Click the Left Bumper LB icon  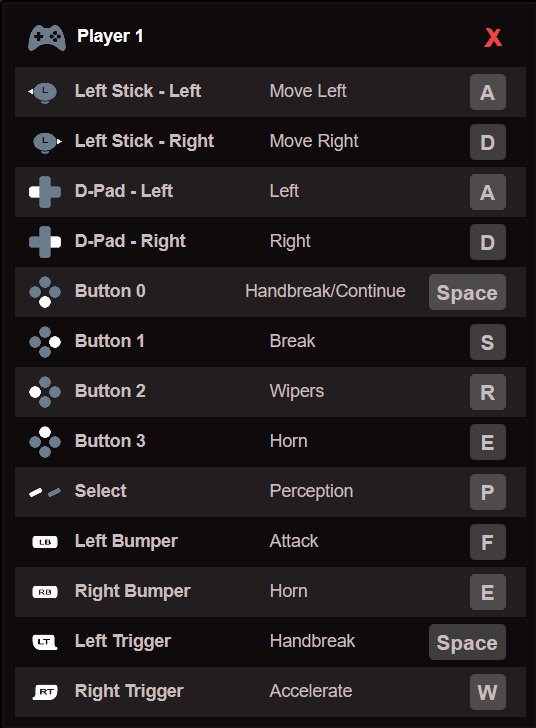point(45,542)
